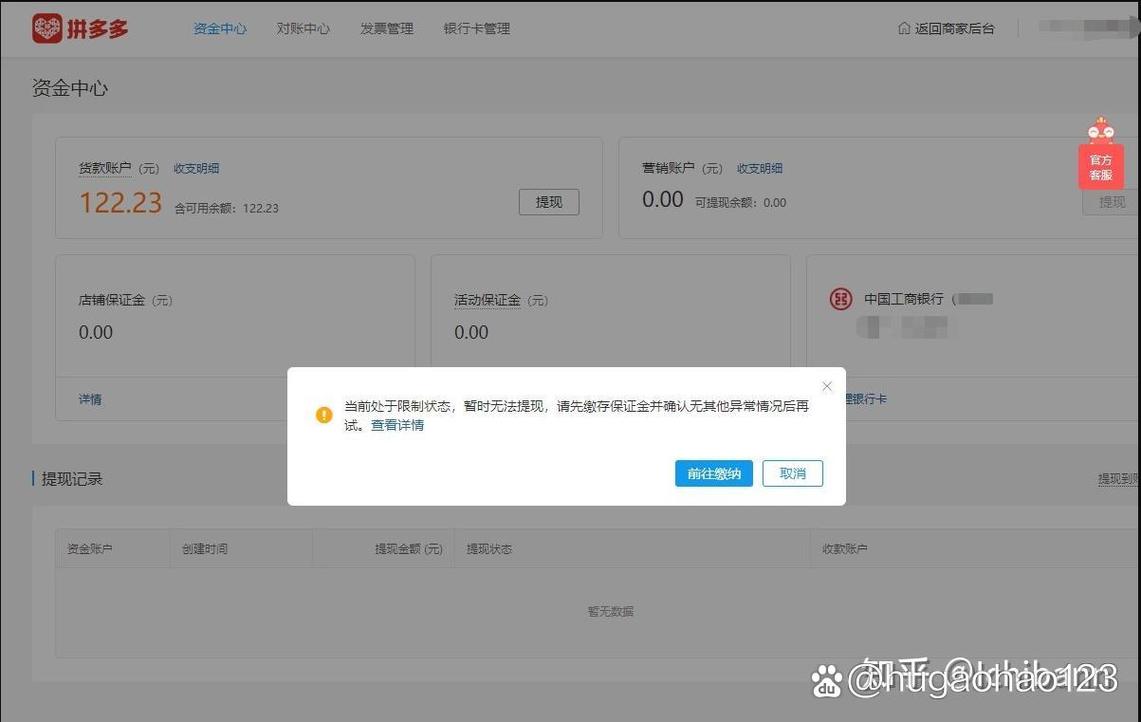1141x722 pixels.
Task: Click the 货款账户 balance 122.23
Action: click(120, 203)
